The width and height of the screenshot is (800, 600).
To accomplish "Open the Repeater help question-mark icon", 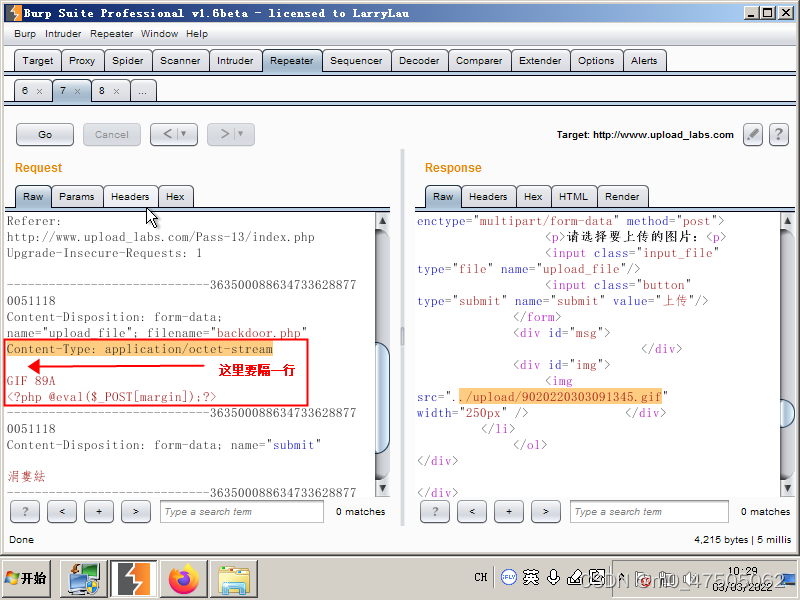I will [x=779, y=135].
